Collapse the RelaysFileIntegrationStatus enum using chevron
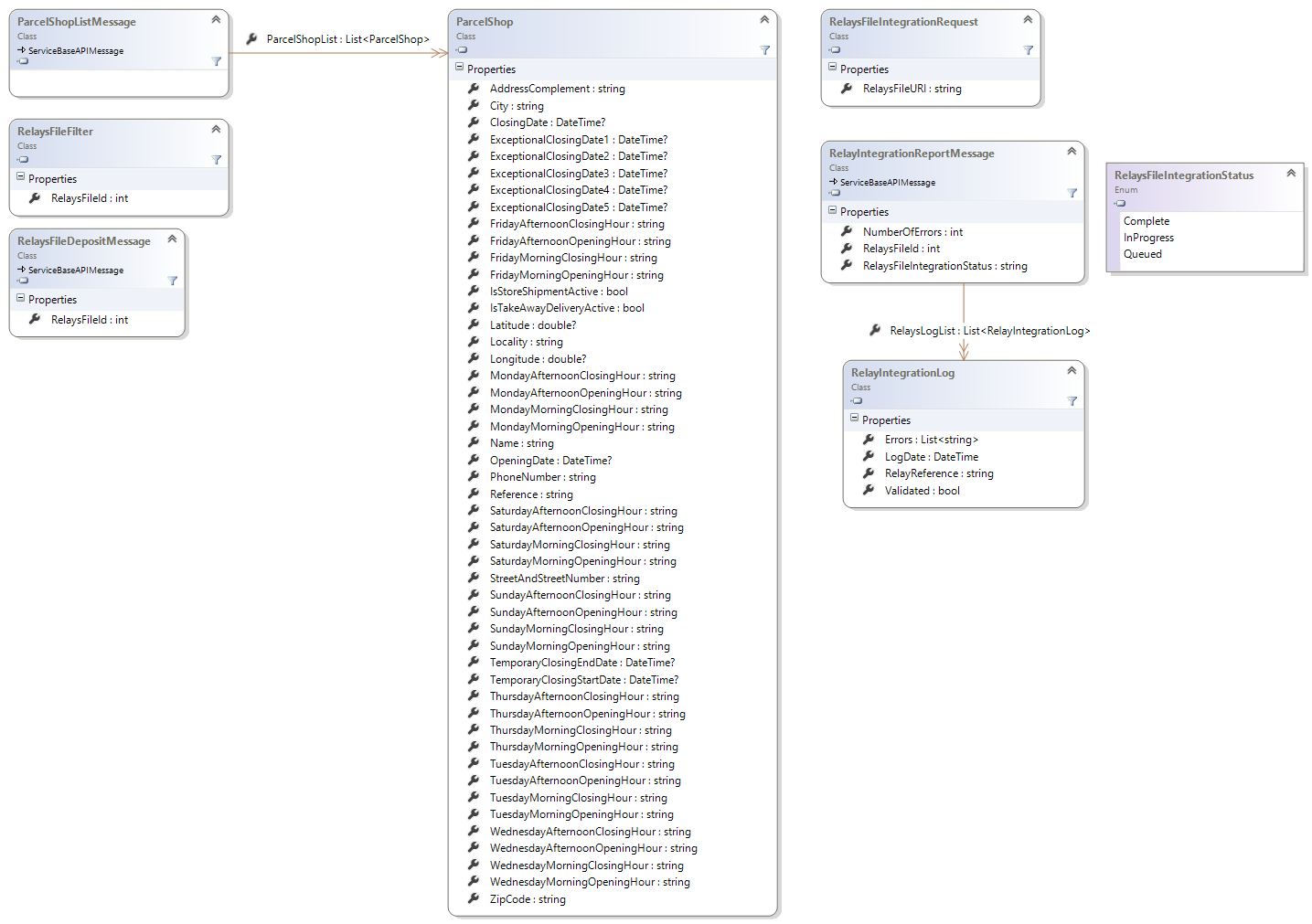The image size is (1312, 924). click(x=1291, y=173)
